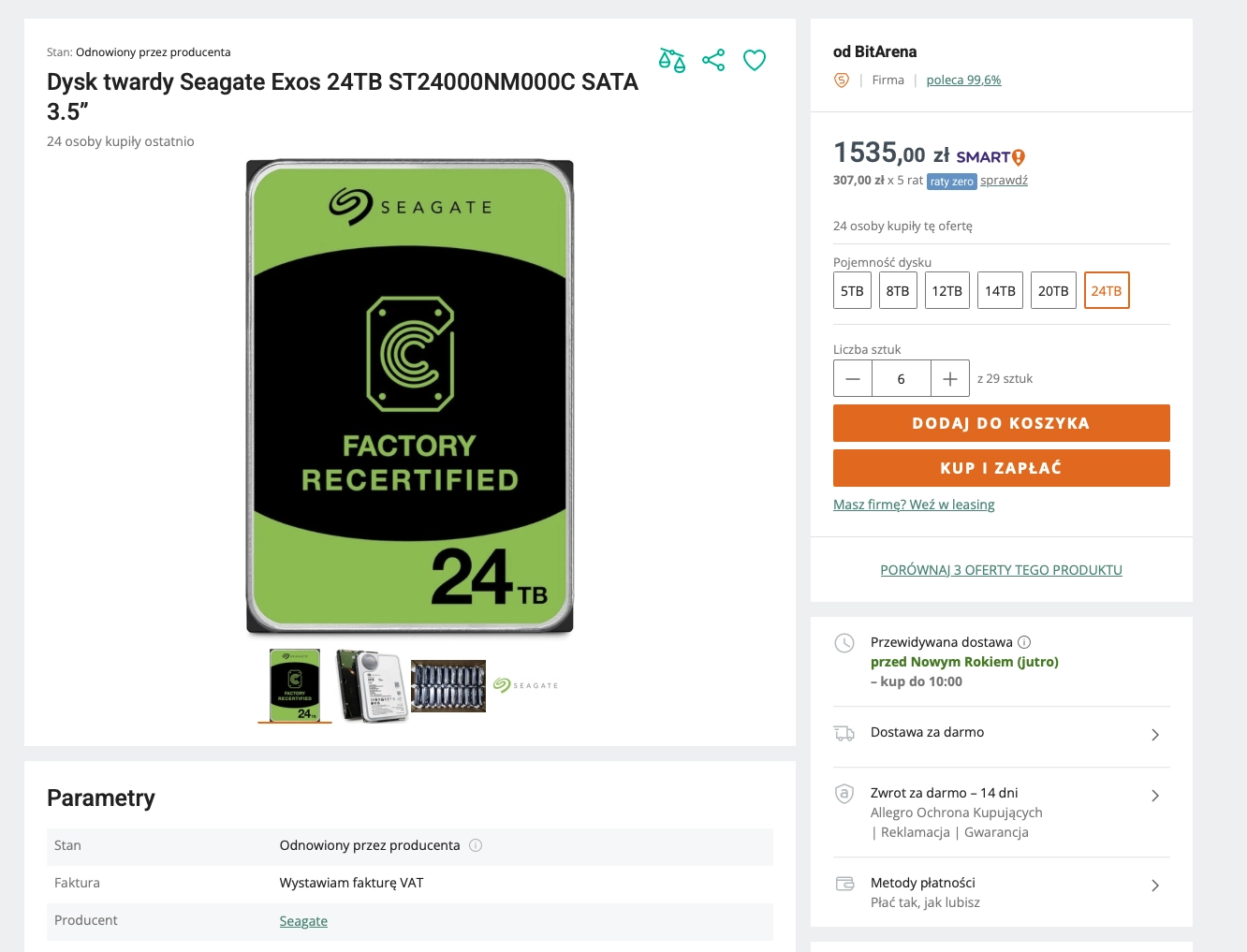Increase quantity with the plus button

950,379
